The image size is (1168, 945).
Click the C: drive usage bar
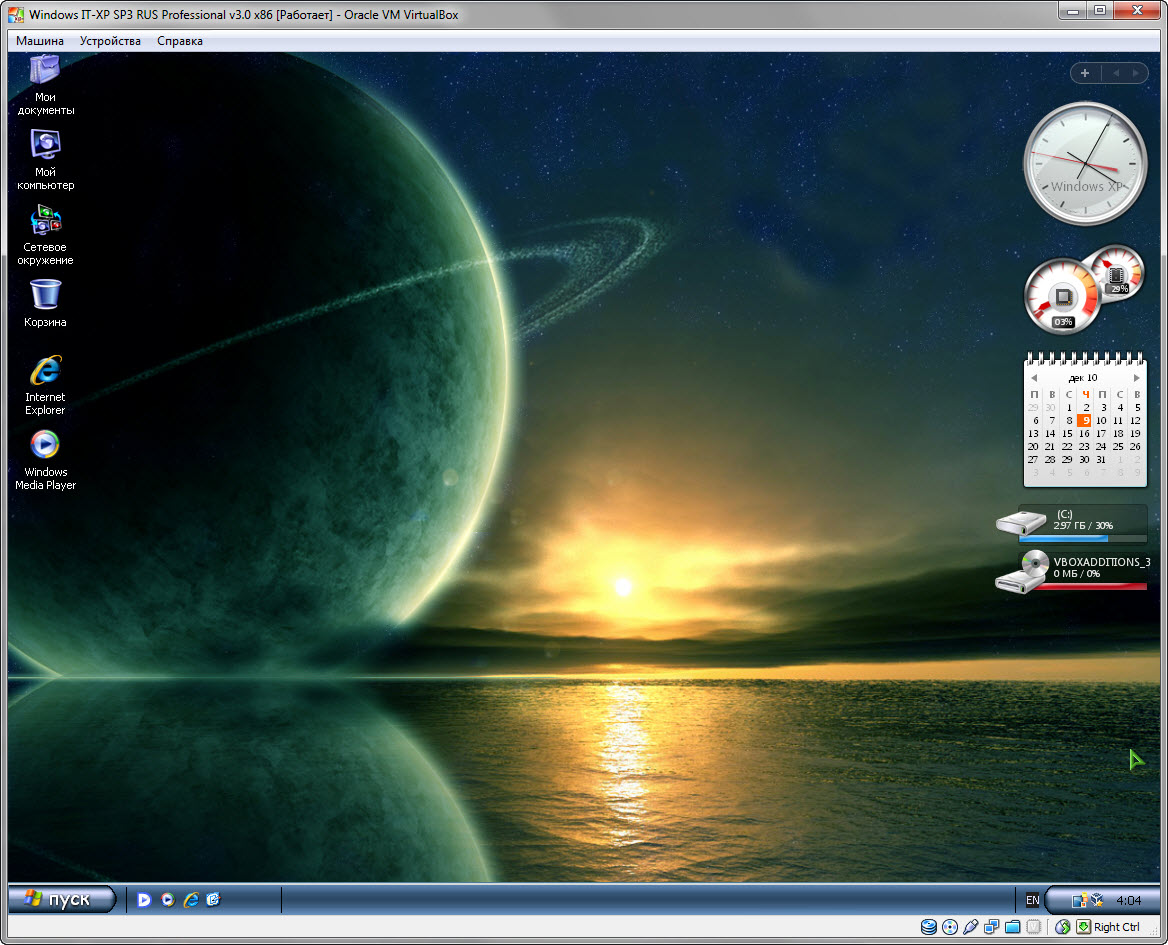pos(1082,538)
